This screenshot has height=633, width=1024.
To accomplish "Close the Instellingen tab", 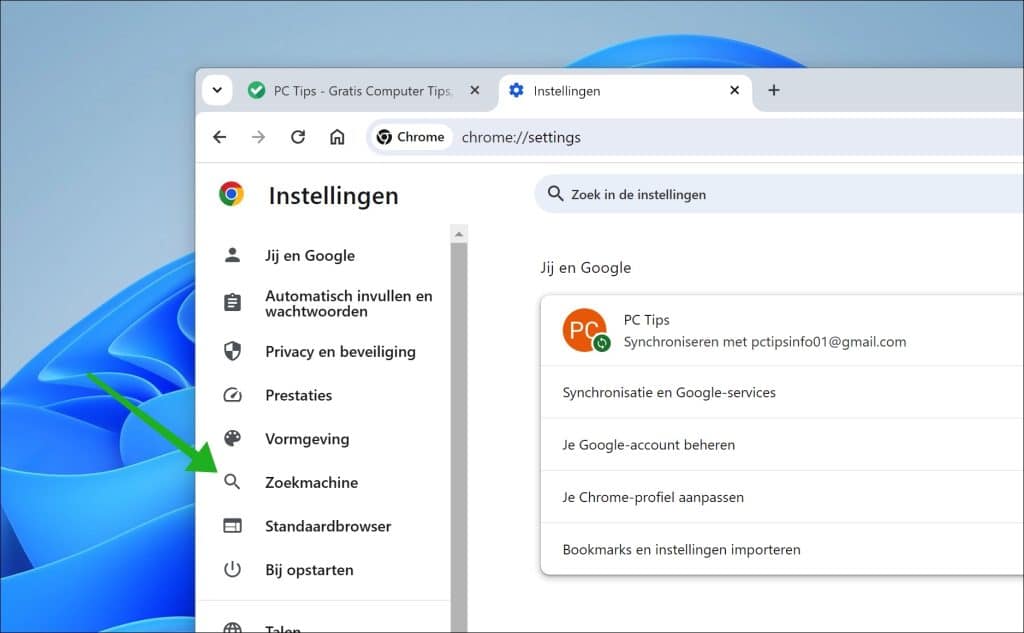I will click(x=735, y=90).
